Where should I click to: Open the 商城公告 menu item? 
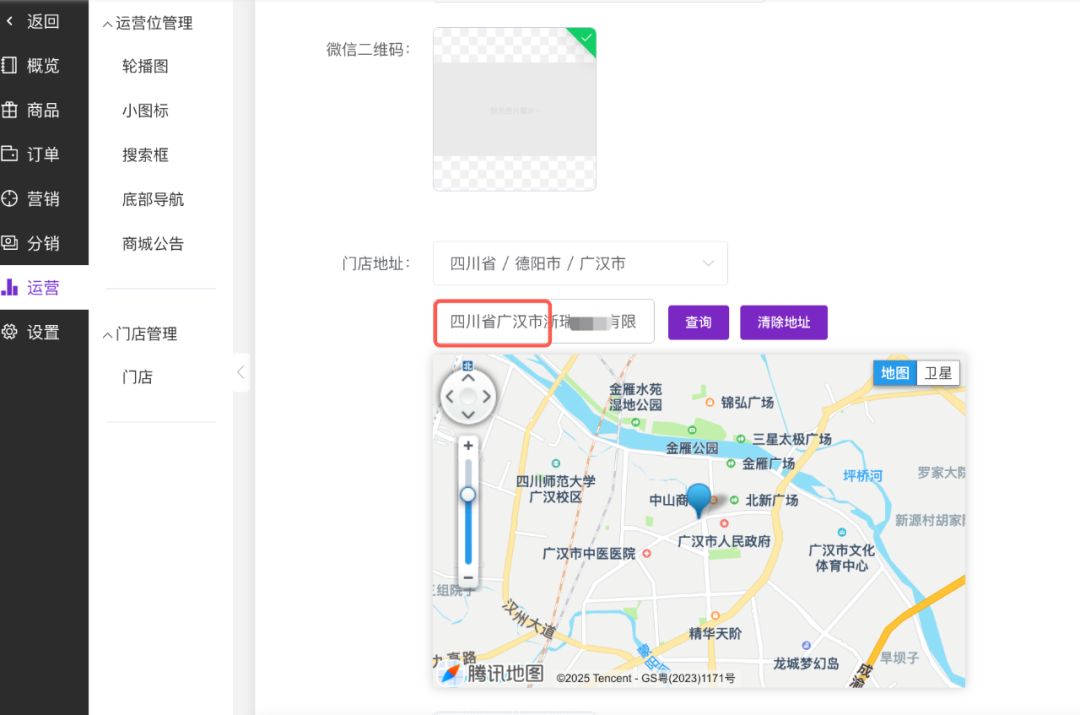pyautogui.click(x=153, y=244)
